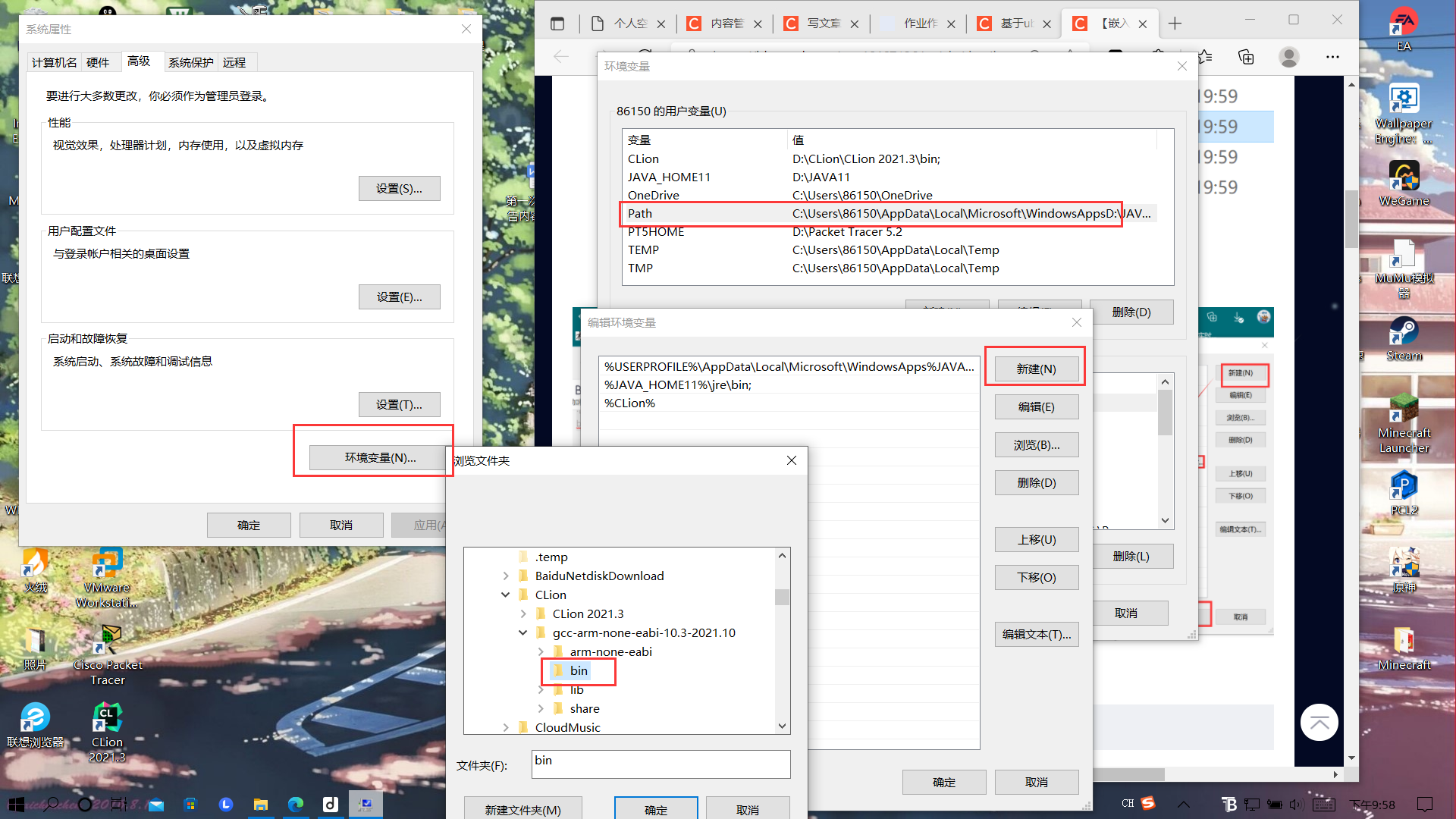Screen dimensions: 1456x819
Task: Open the EA desktop shortcut
Action: 1404,29
